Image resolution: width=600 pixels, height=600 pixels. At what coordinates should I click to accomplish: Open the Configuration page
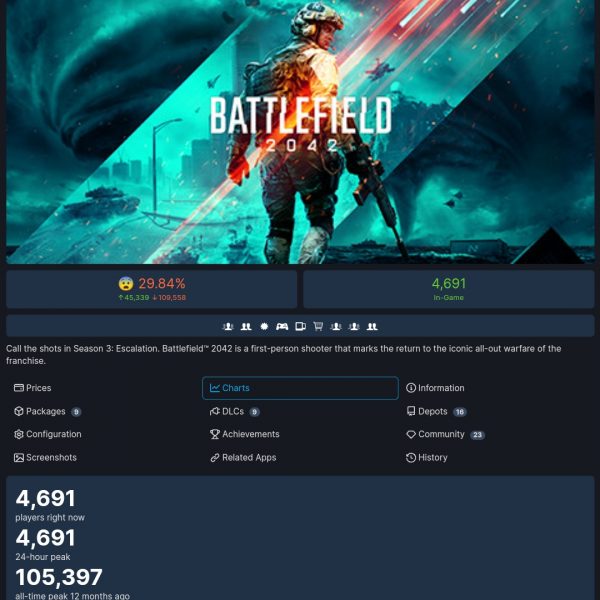pyautogui.click(x=47, y=434)
